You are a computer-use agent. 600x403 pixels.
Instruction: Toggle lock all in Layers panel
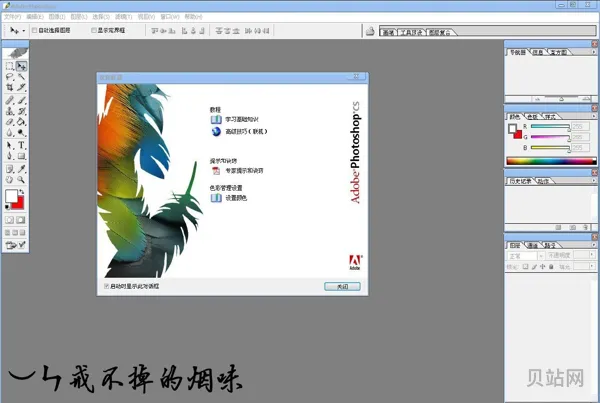[551, 266]
